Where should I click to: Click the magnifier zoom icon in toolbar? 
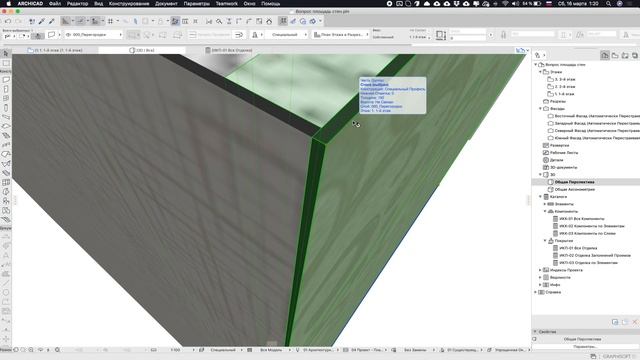[219, 21]
